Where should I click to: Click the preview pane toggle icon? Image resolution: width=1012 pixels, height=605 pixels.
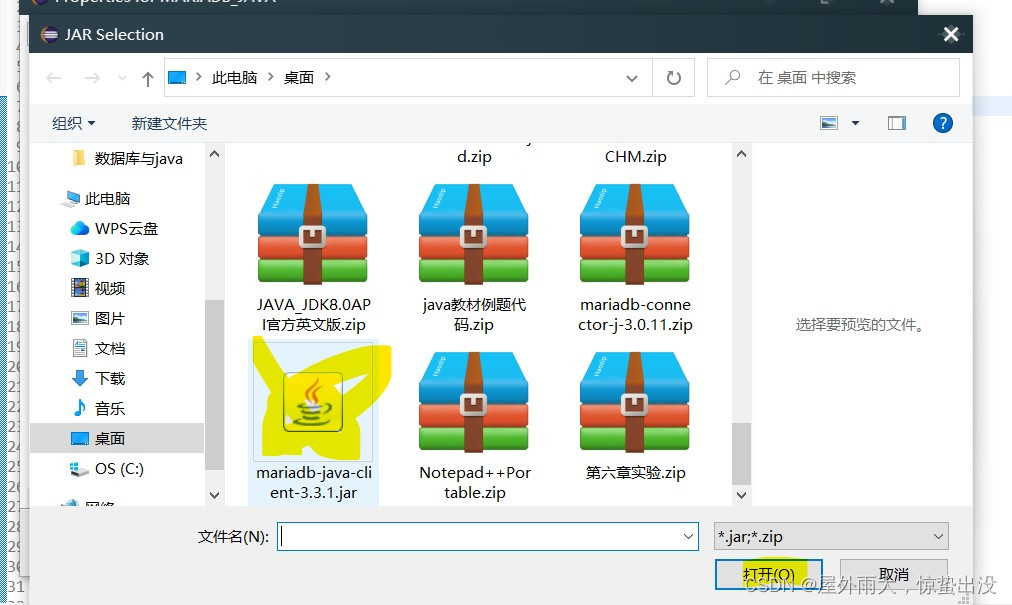point(896,122)
